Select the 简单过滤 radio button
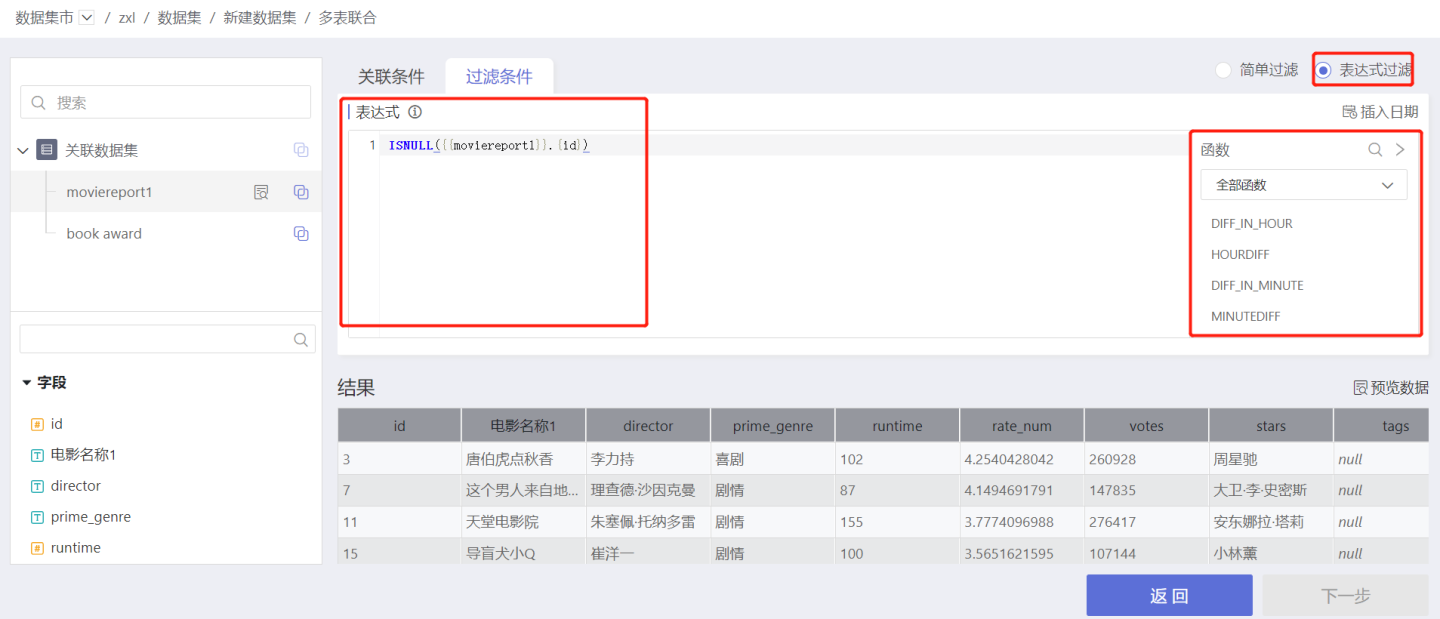 [x=1223, y=70]
